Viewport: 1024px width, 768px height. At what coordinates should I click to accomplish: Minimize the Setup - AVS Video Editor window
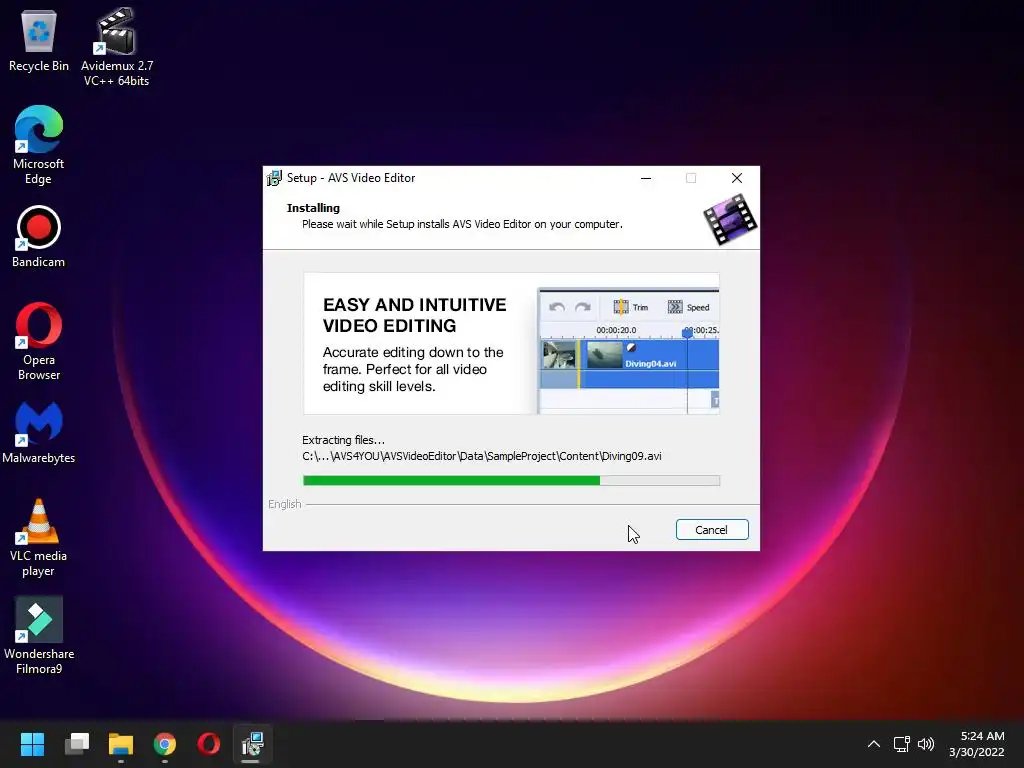(x=646, y=178)
